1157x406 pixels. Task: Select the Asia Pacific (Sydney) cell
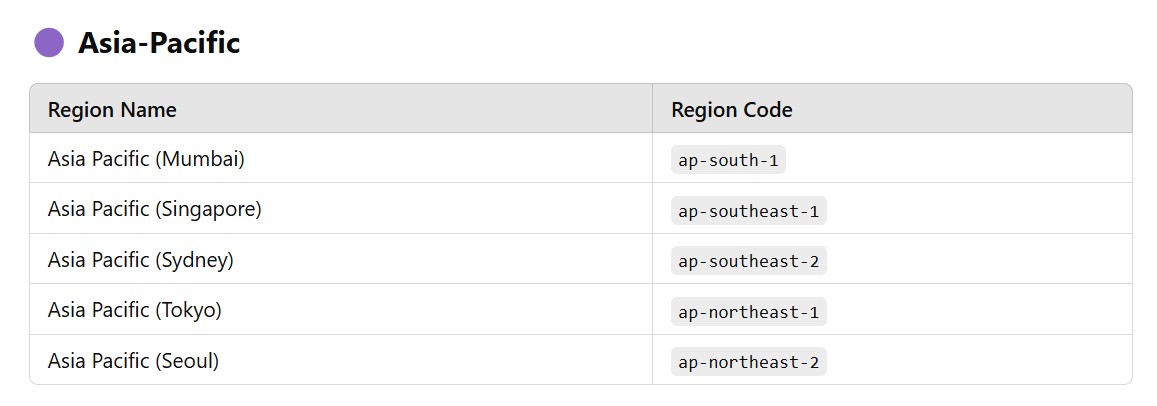140,260
